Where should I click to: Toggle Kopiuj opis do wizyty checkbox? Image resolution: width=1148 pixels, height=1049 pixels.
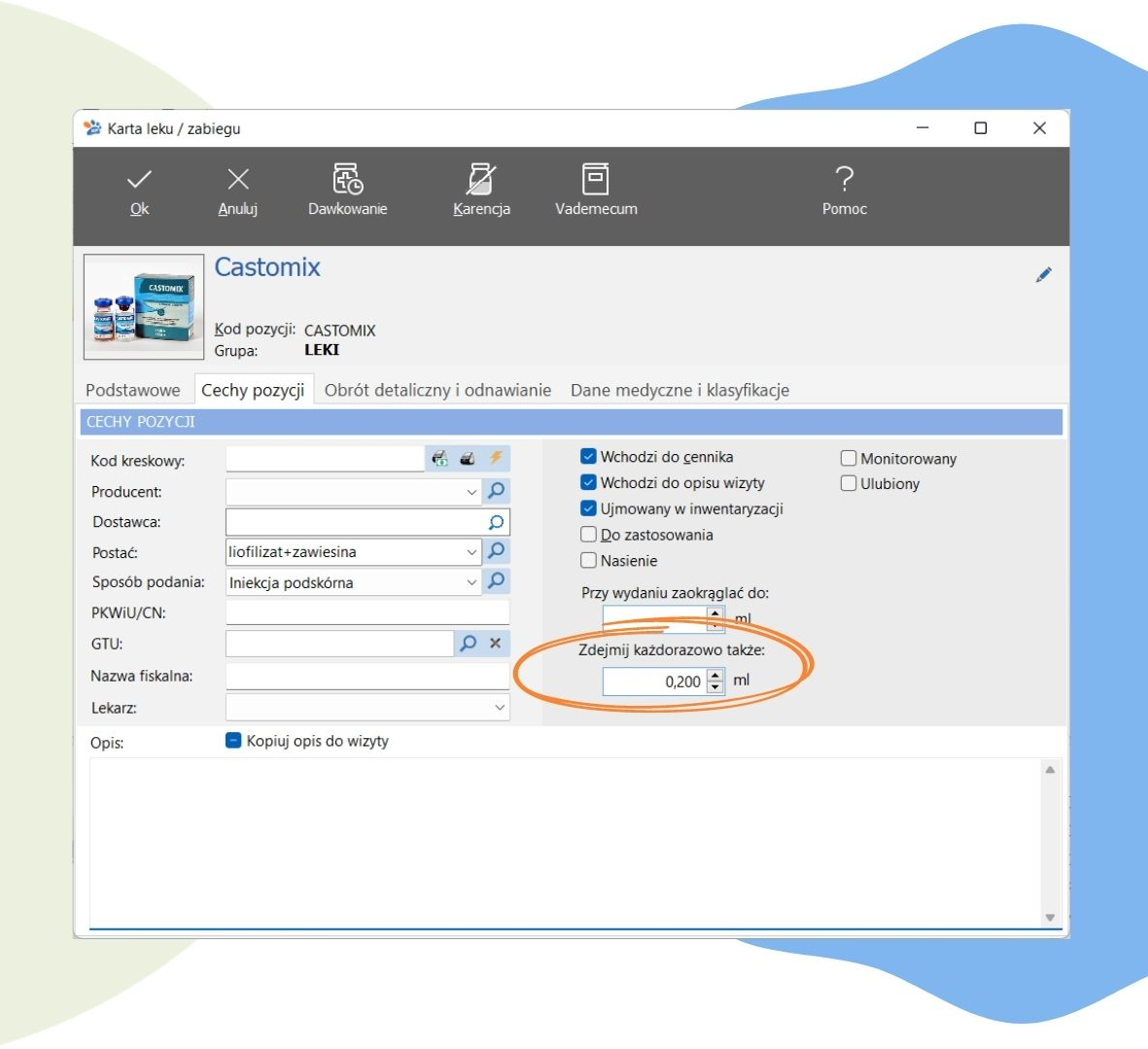click(233, 741)
